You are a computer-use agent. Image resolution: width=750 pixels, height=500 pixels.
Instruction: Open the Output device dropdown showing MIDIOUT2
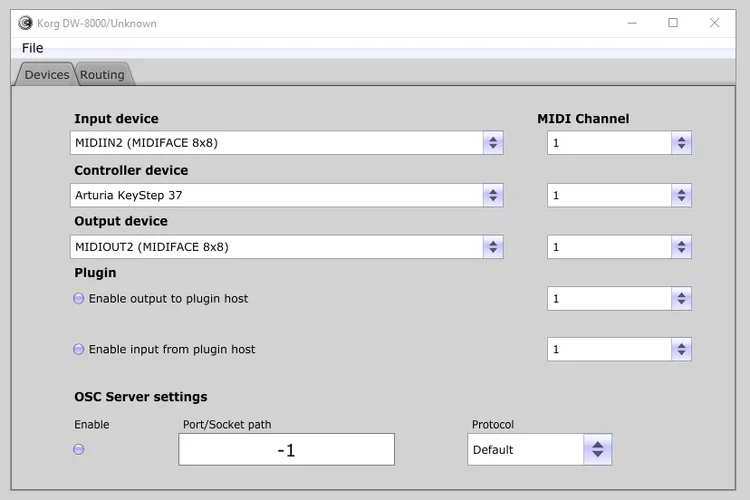(x=287, y=247)
